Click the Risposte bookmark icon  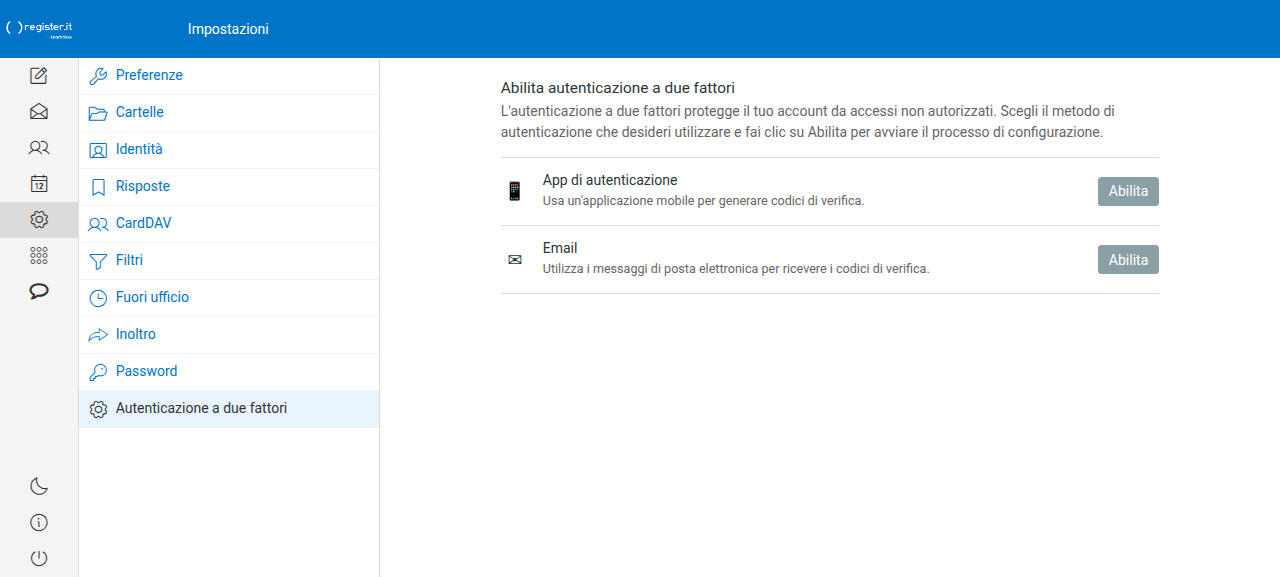click(98, 187)
